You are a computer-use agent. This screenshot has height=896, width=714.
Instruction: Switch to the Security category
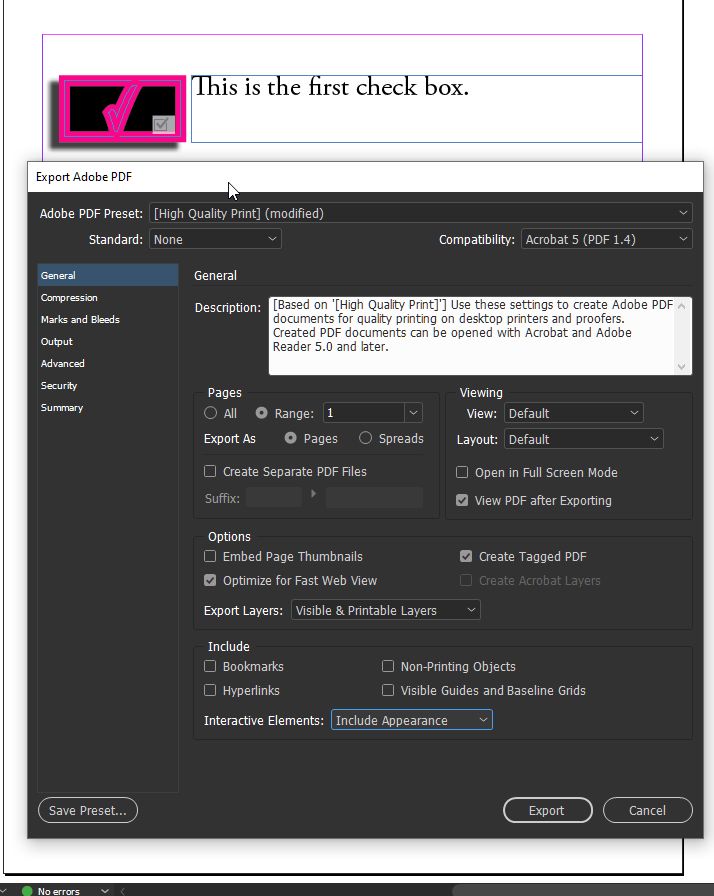[108, 385]
